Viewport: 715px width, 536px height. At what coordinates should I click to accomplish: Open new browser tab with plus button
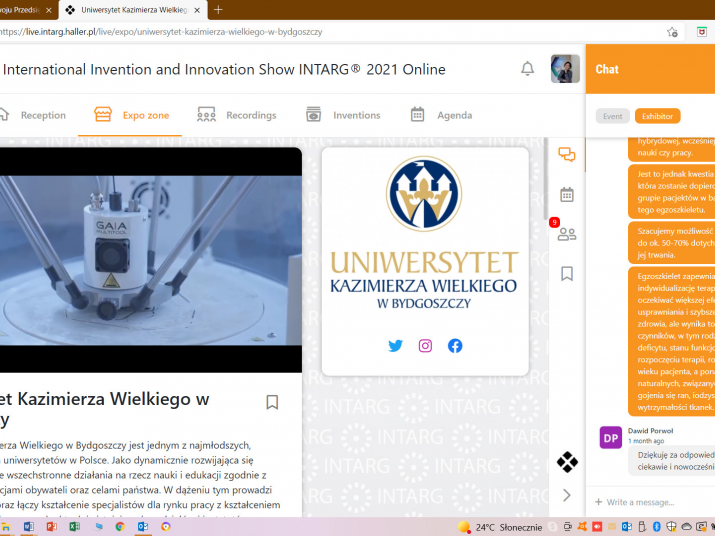(219, 10)
